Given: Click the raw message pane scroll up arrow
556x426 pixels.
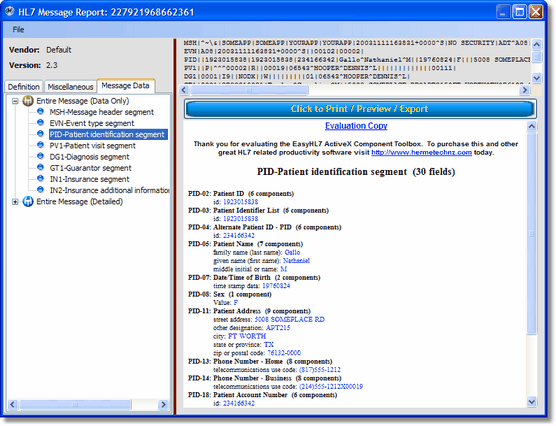Looking at the screenshot, I should click(536, 44).
